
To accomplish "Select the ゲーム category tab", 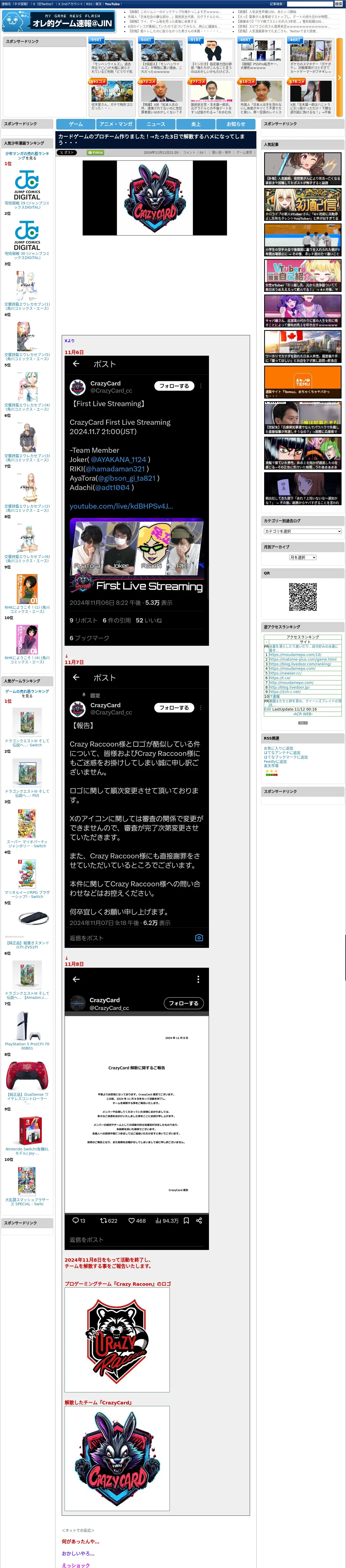I will click(76, 124).
